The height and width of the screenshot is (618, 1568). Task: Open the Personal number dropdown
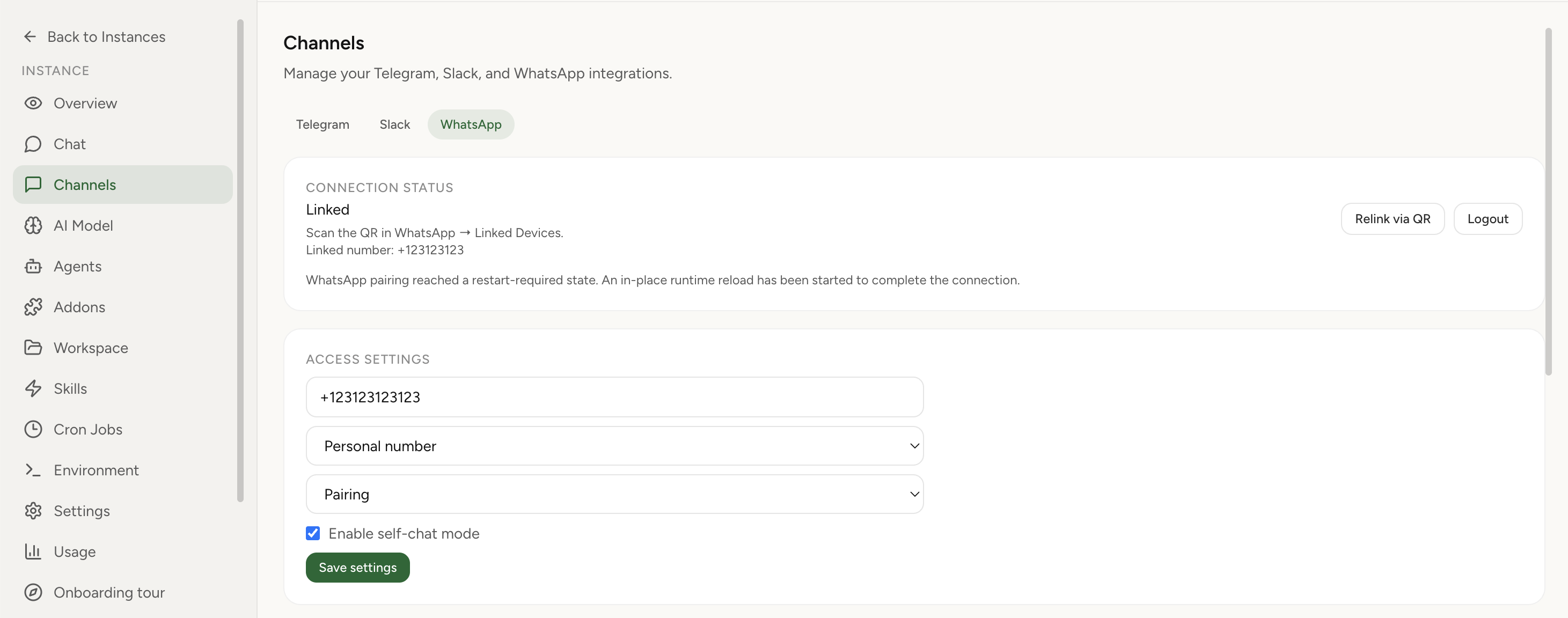tap(614, 445)
